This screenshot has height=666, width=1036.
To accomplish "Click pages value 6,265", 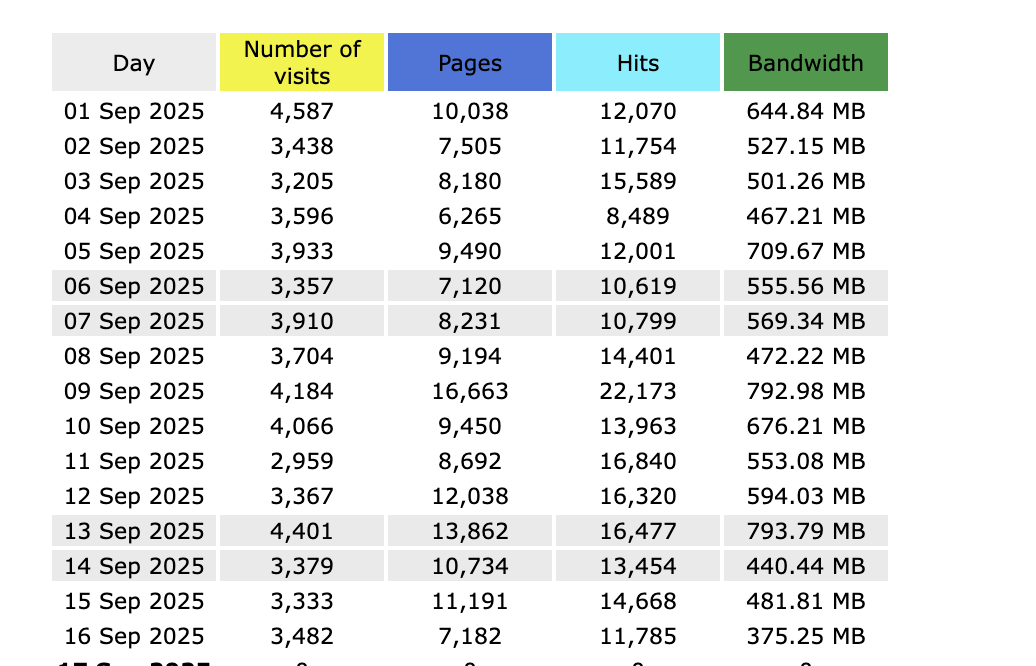I will tap(470, 216).
